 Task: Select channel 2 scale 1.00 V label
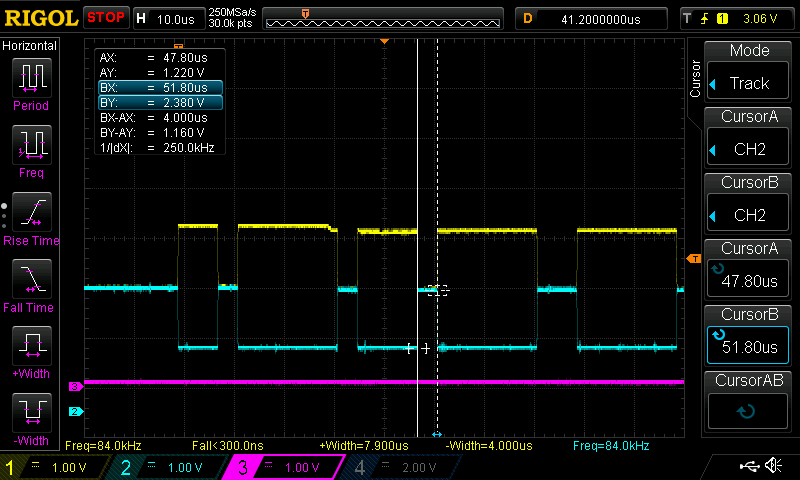185,468
